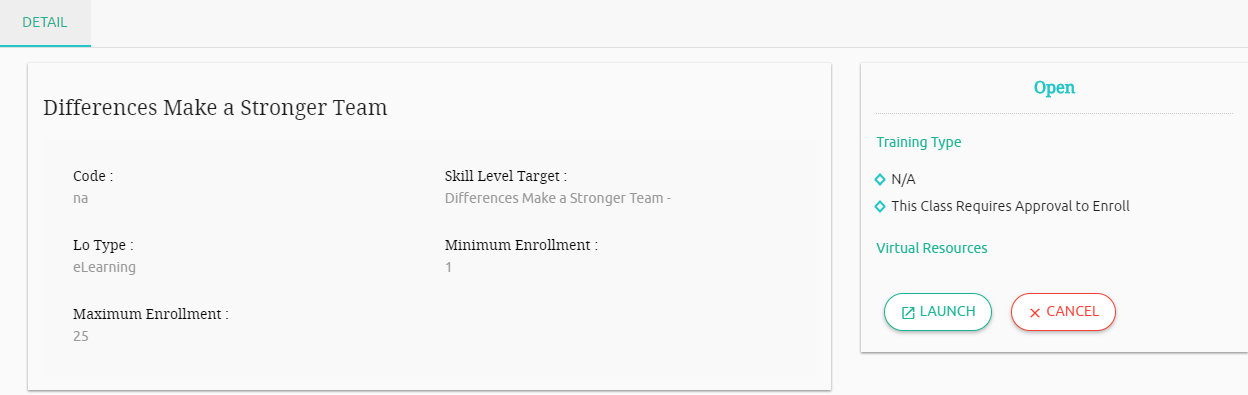Click the red X cancel icon
This screenshot has height=395, width=1248.
tap(1035, 312)
